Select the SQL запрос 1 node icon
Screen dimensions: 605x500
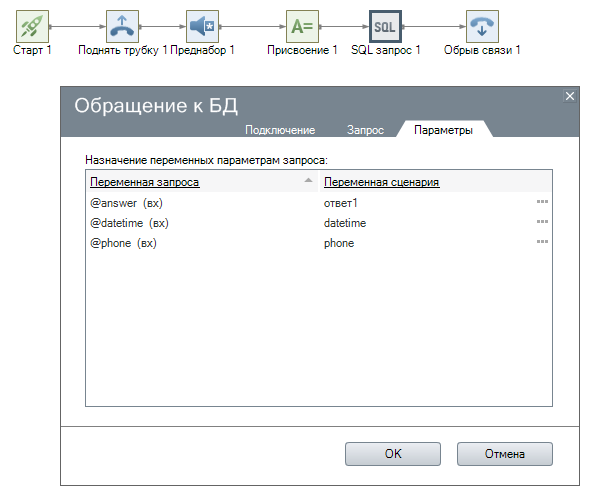tap(385, 25)
